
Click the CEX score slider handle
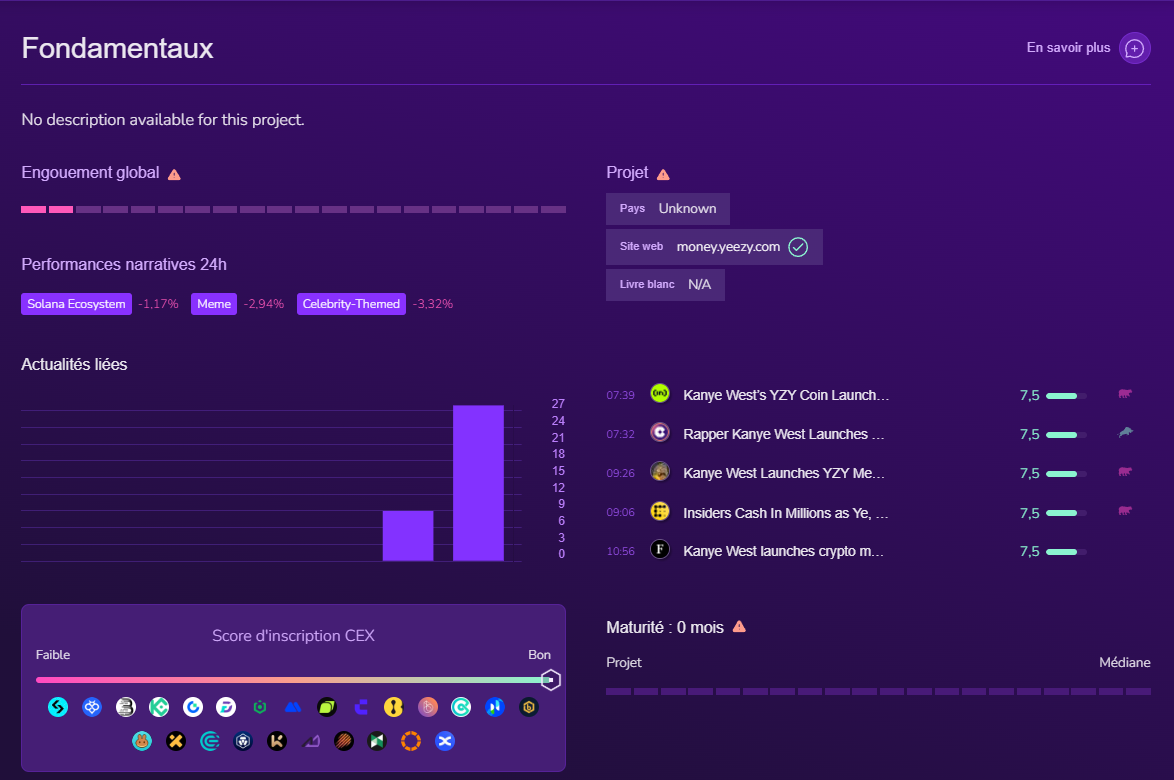pos(549,680)
